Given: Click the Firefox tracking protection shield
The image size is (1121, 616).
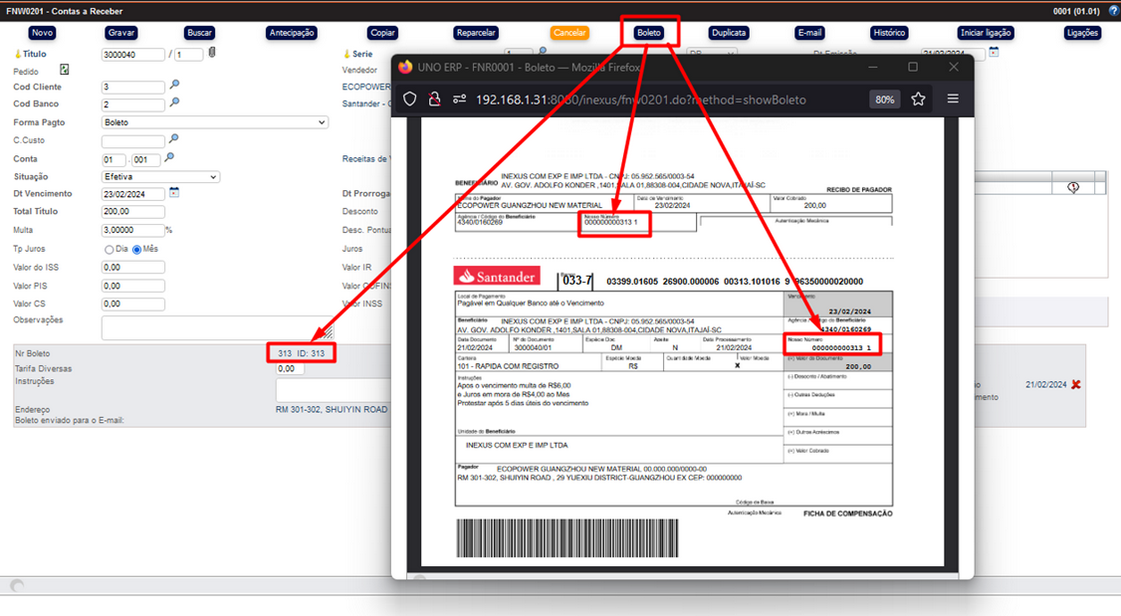Looking at the screenshot, I should coord(409,99).
